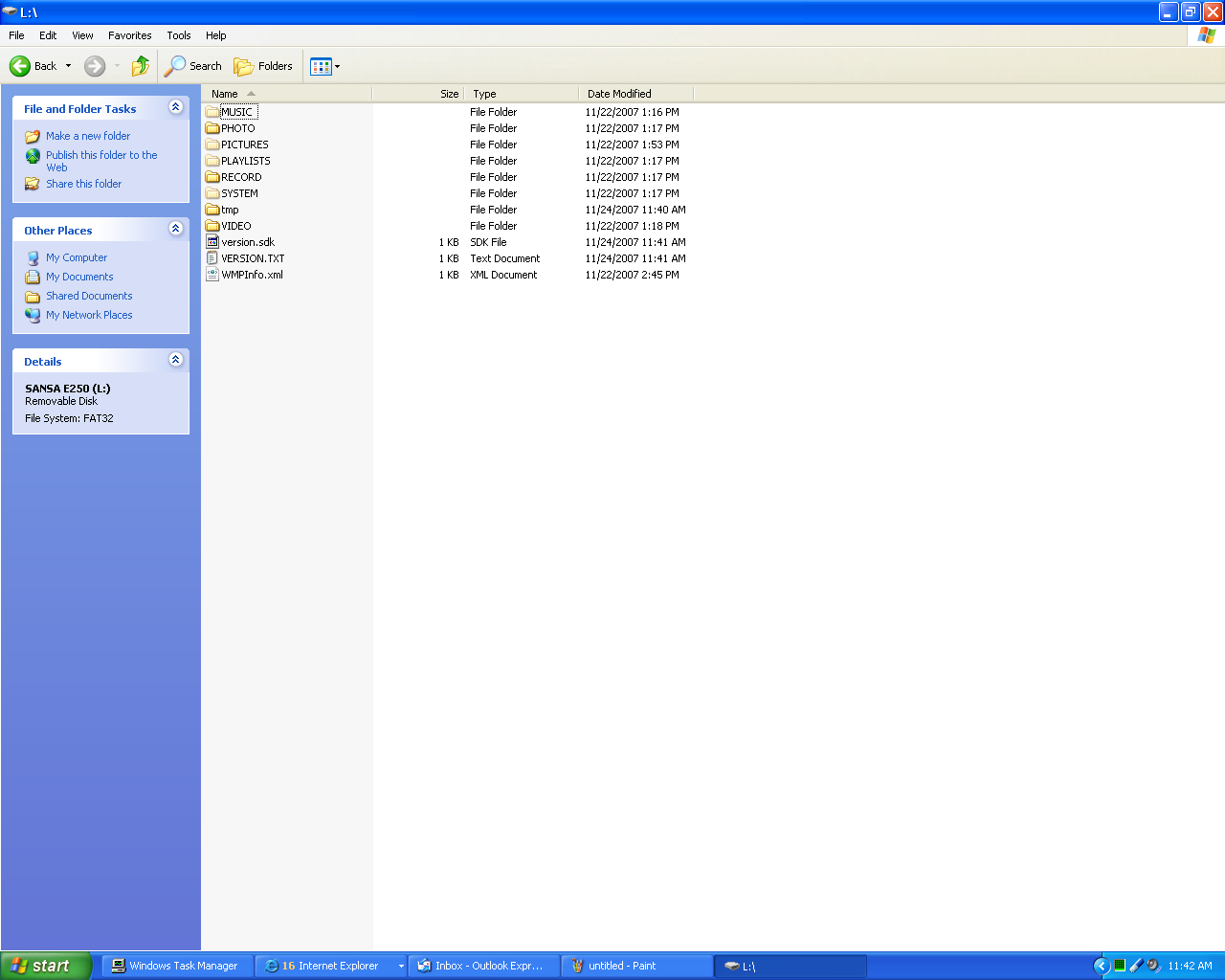The image size is (1225, 980).
Task: Select the MUSIC folder icon
Action: 212,112
